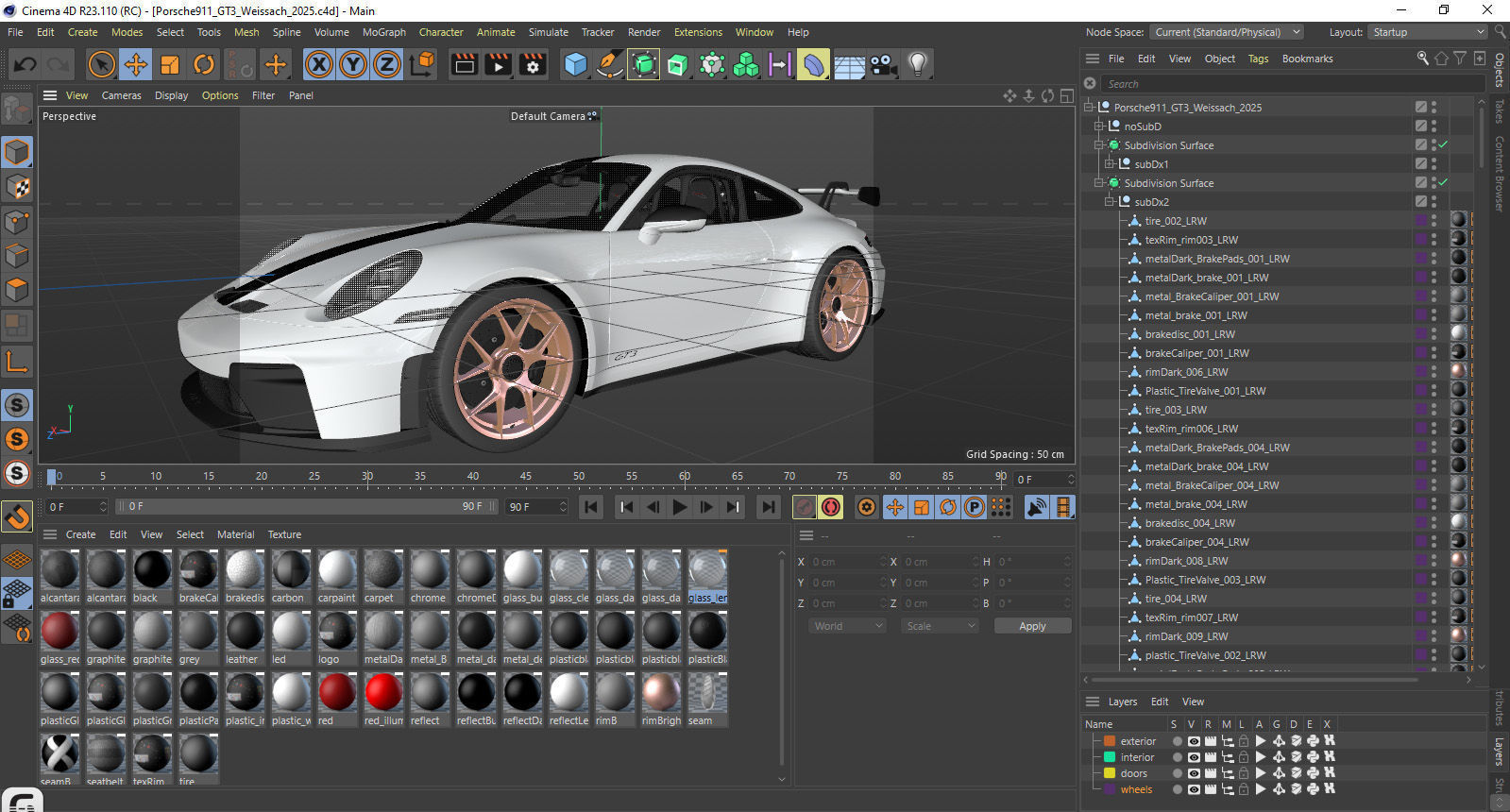Open the MoGraph menu
Image resolution: width=1510 pixels, height=812 pixels.
click(x=384, y=32)
